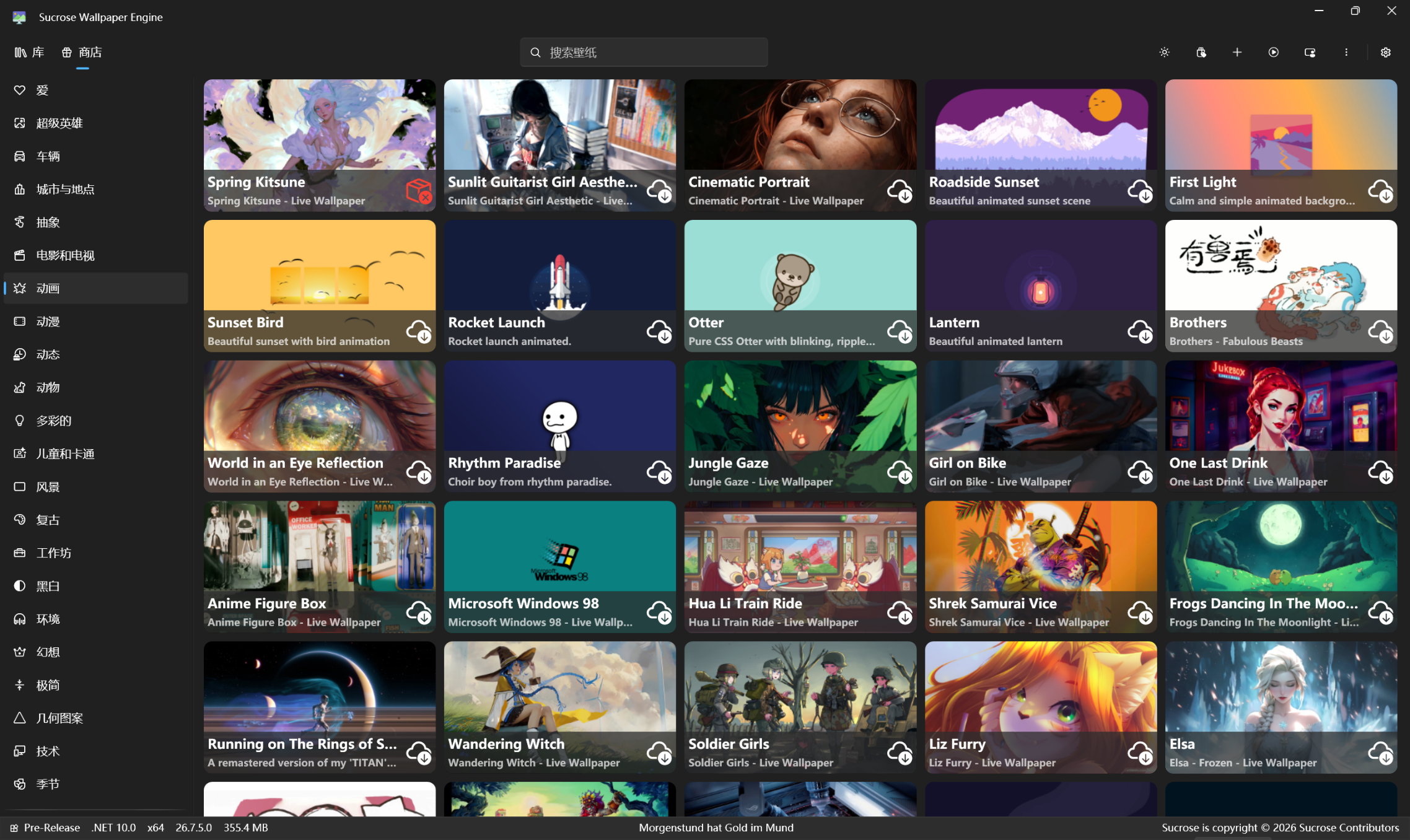Go to the 动漫 category
The image size is (1410, 840).
click(x=96, y=322)
